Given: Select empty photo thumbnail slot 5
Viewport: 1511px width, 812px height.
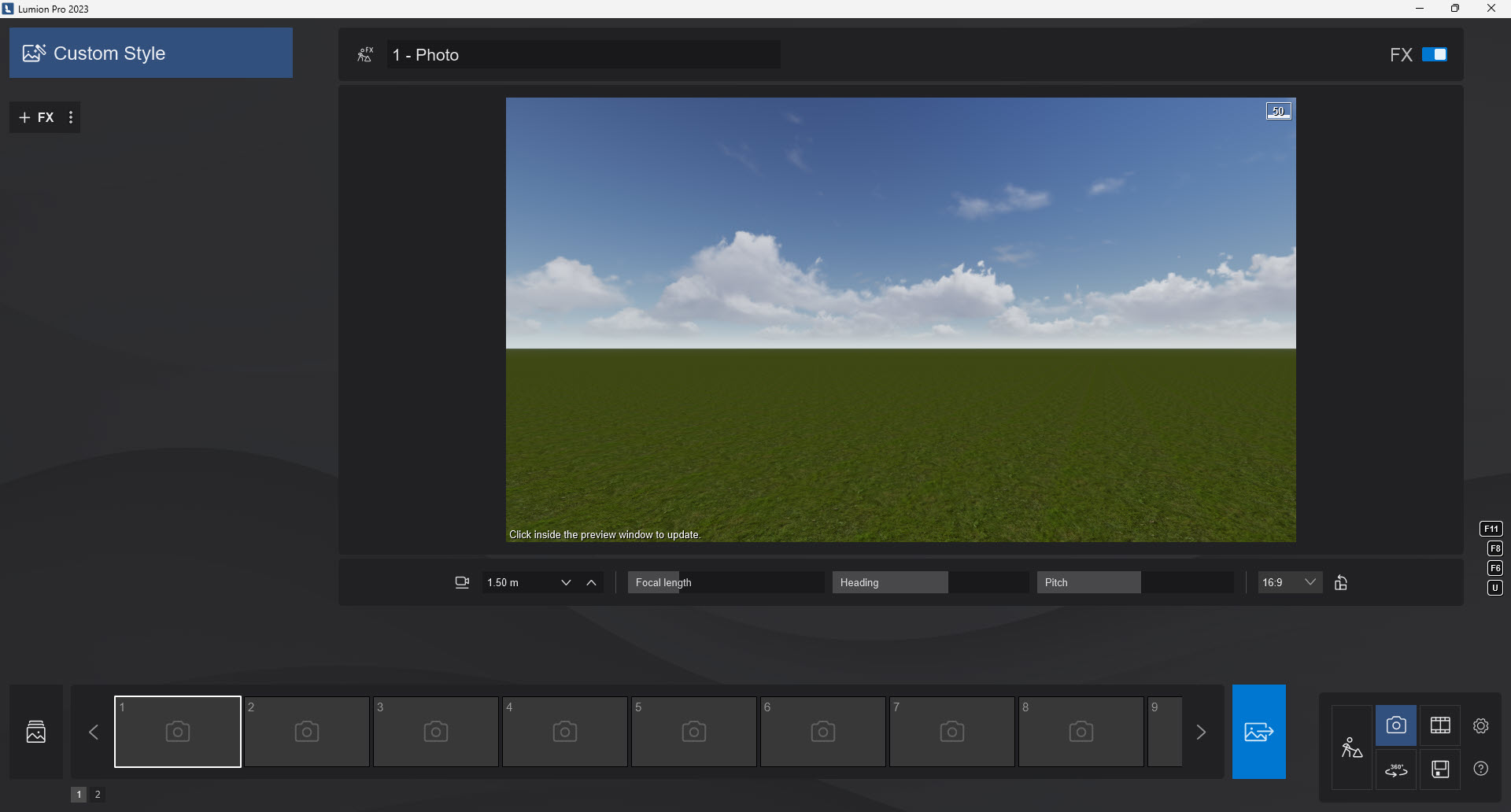Looking at the screenshot, I should point(693,731).
